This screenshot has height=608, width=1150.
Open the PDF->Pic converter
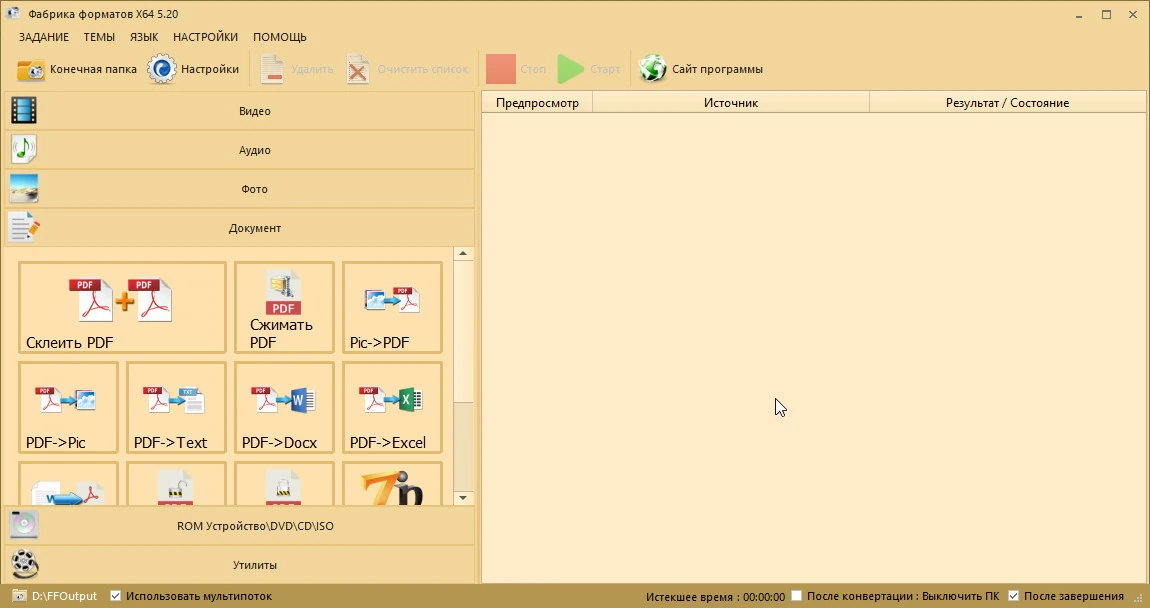[x=68, y=407]
